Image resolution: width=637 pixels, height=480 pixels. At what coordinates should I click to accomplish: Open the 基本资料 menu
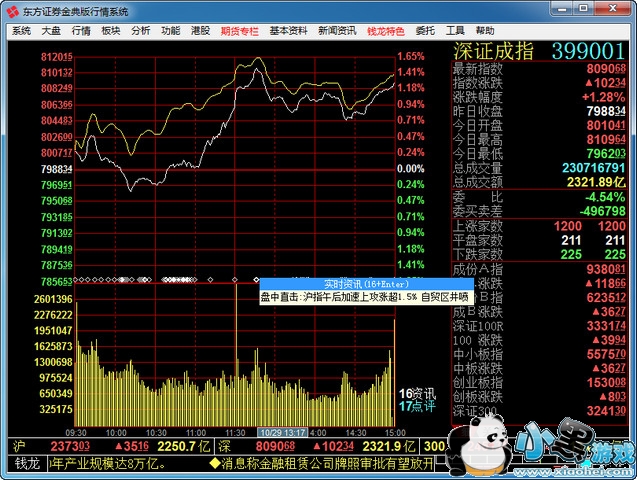point(288,31)
